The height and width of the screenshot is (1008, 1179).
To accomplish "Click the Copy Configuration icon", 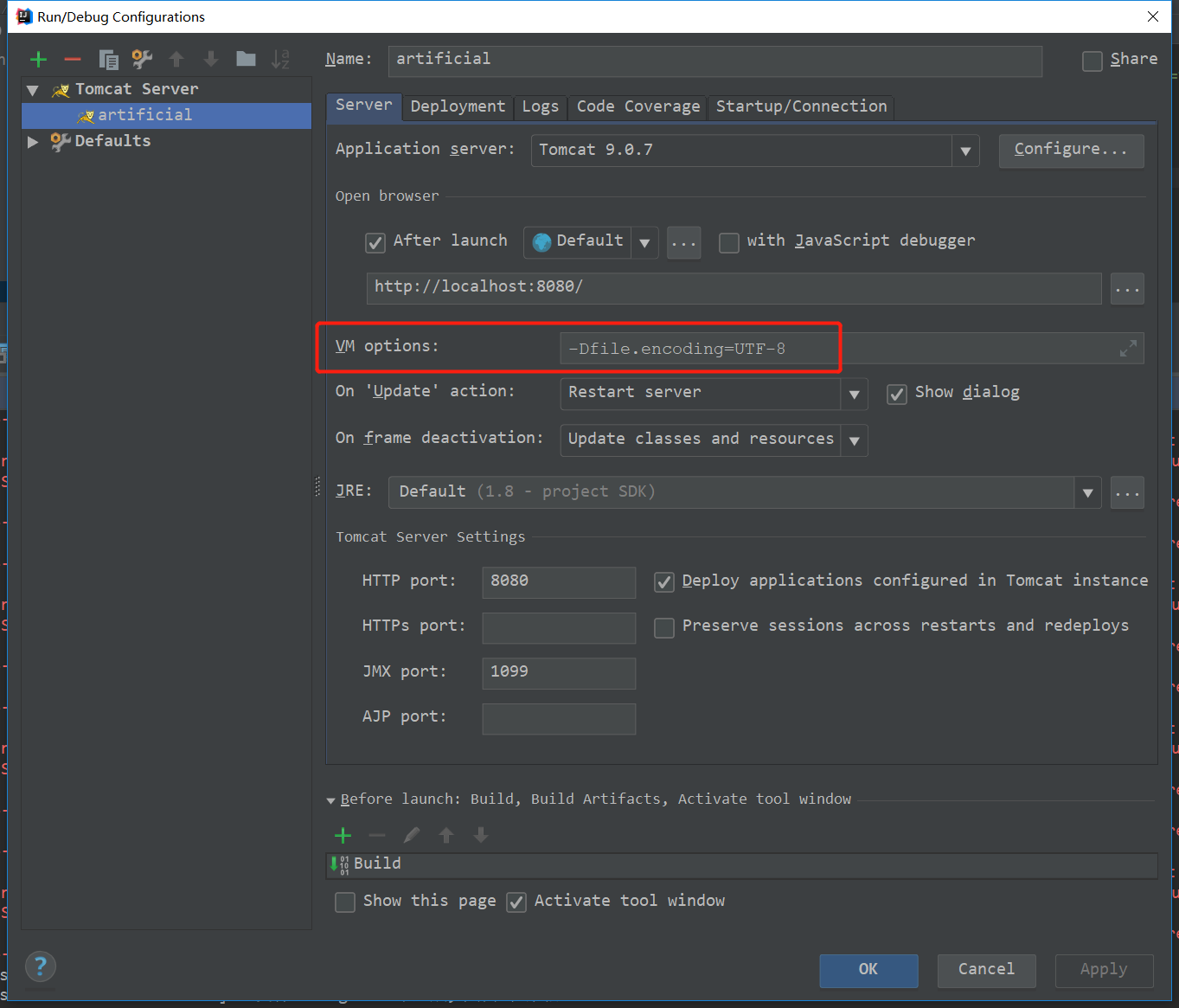I will [x=108, y=59].
